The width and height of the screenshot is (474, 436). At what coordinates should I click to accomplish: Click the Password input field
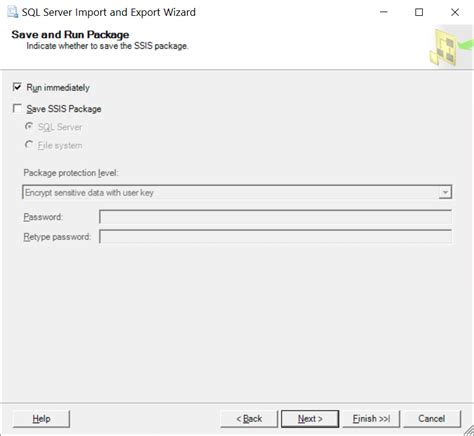pos(276,217)
